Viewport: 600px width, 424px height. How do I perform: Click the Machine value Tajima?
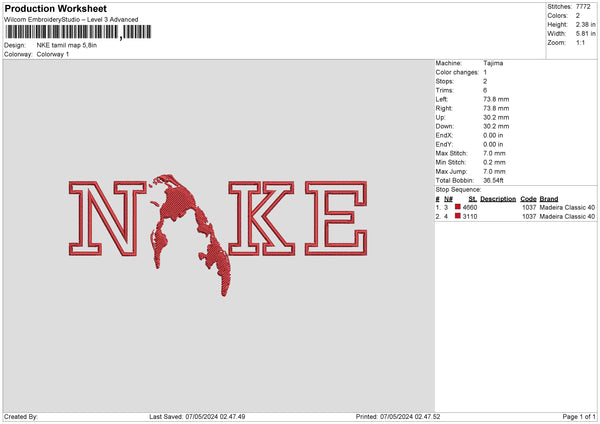tap(493, 63)
